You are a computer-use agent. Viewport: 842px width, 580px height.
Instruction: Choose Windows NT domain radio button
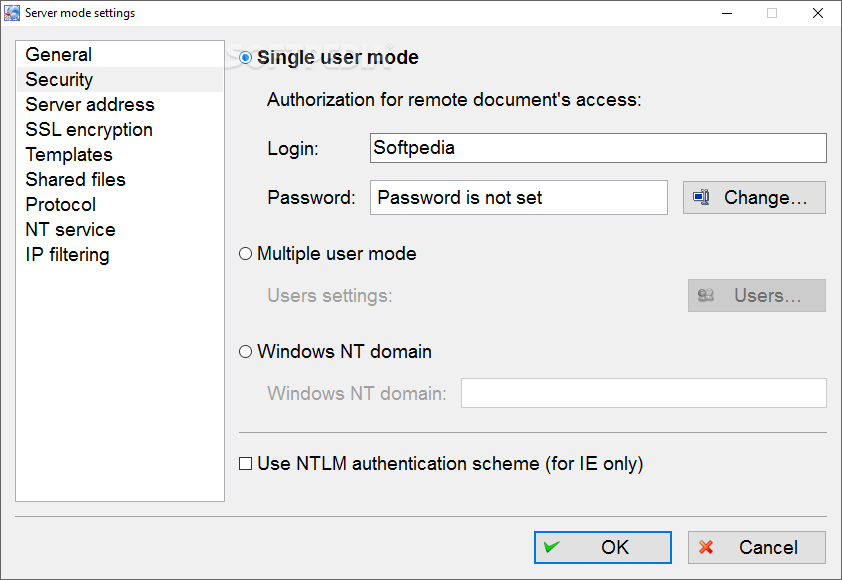pos(245,352)
